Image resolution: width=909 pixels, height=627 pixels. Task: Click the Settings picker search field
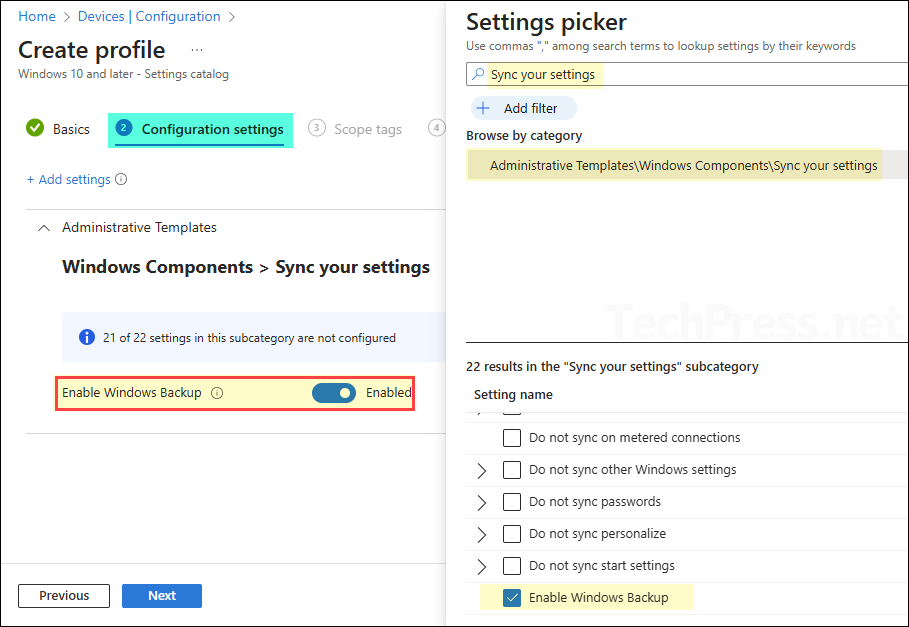click(x=687, y=74)
